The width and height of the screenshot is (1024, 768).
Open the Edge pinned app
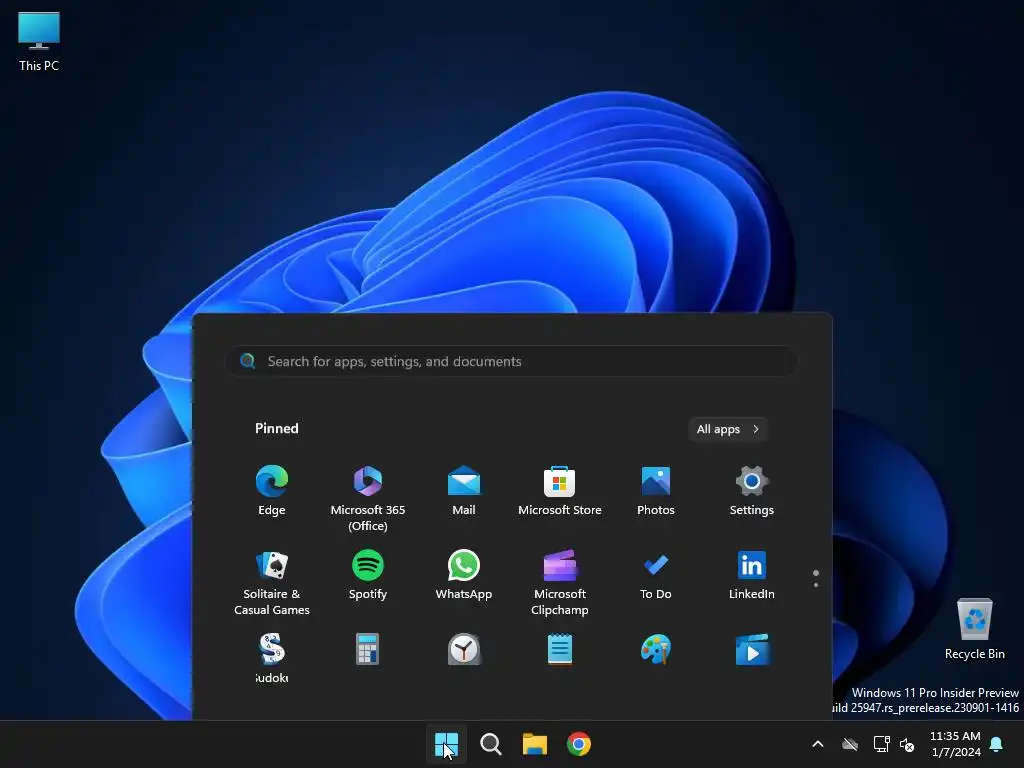[272, 490]
